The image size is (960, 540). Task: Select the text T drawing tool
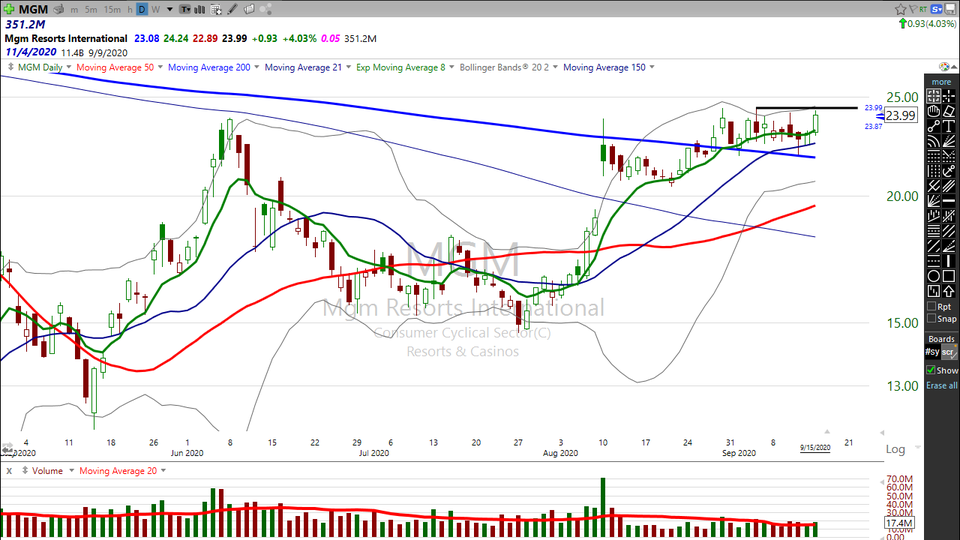coord(948,126)
